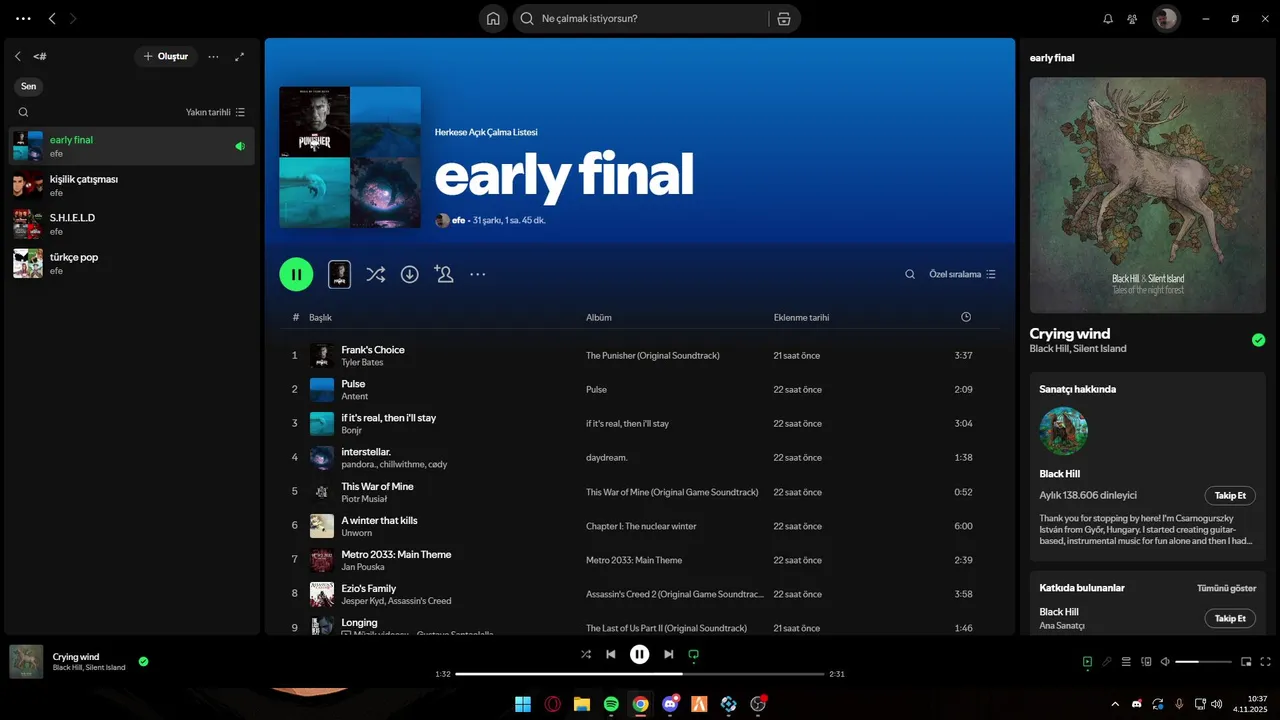
Task: Skip to the previous track
Action: point(611,654)
